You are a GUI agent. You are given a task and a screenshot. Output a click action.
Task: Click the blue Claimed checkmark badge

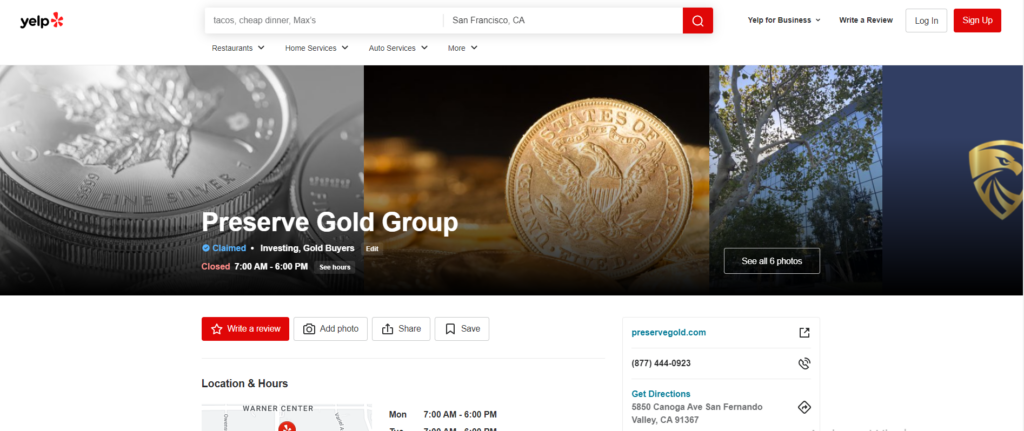pyautogui.click(x=206, y=248)
